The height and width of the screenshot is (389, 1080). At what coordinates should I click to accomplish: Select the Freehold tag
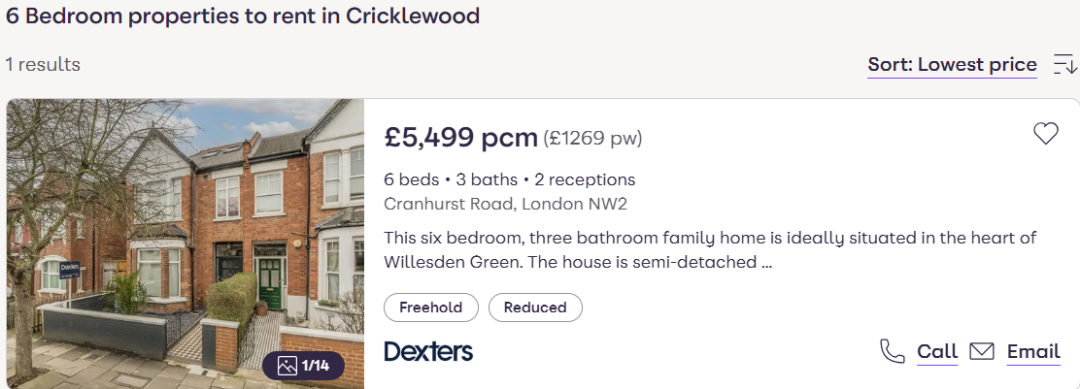tap(431, 307)
